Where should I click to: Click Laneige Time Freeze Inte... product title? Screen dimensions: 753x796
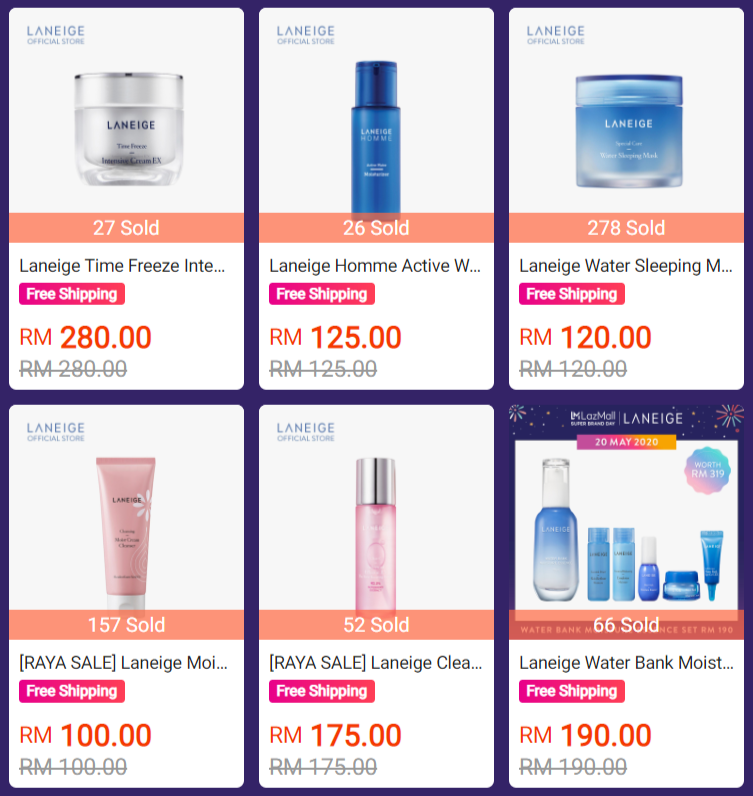[x=122, y=266]
